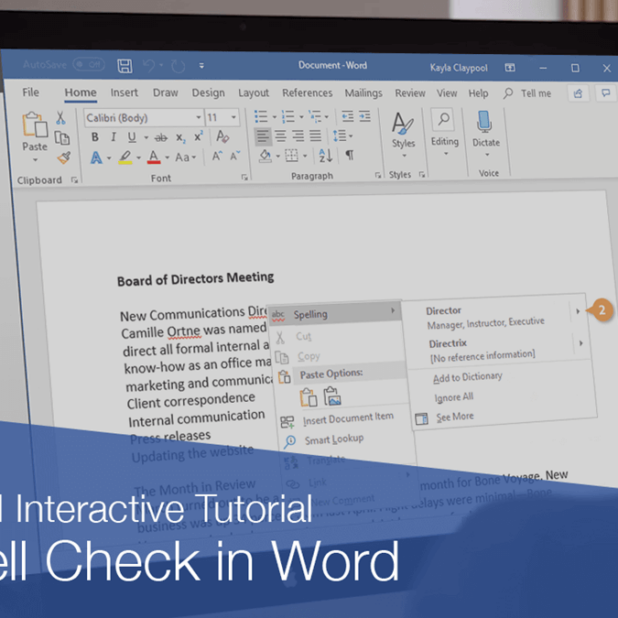Toggle Superscript formatting

pos(198,137)
